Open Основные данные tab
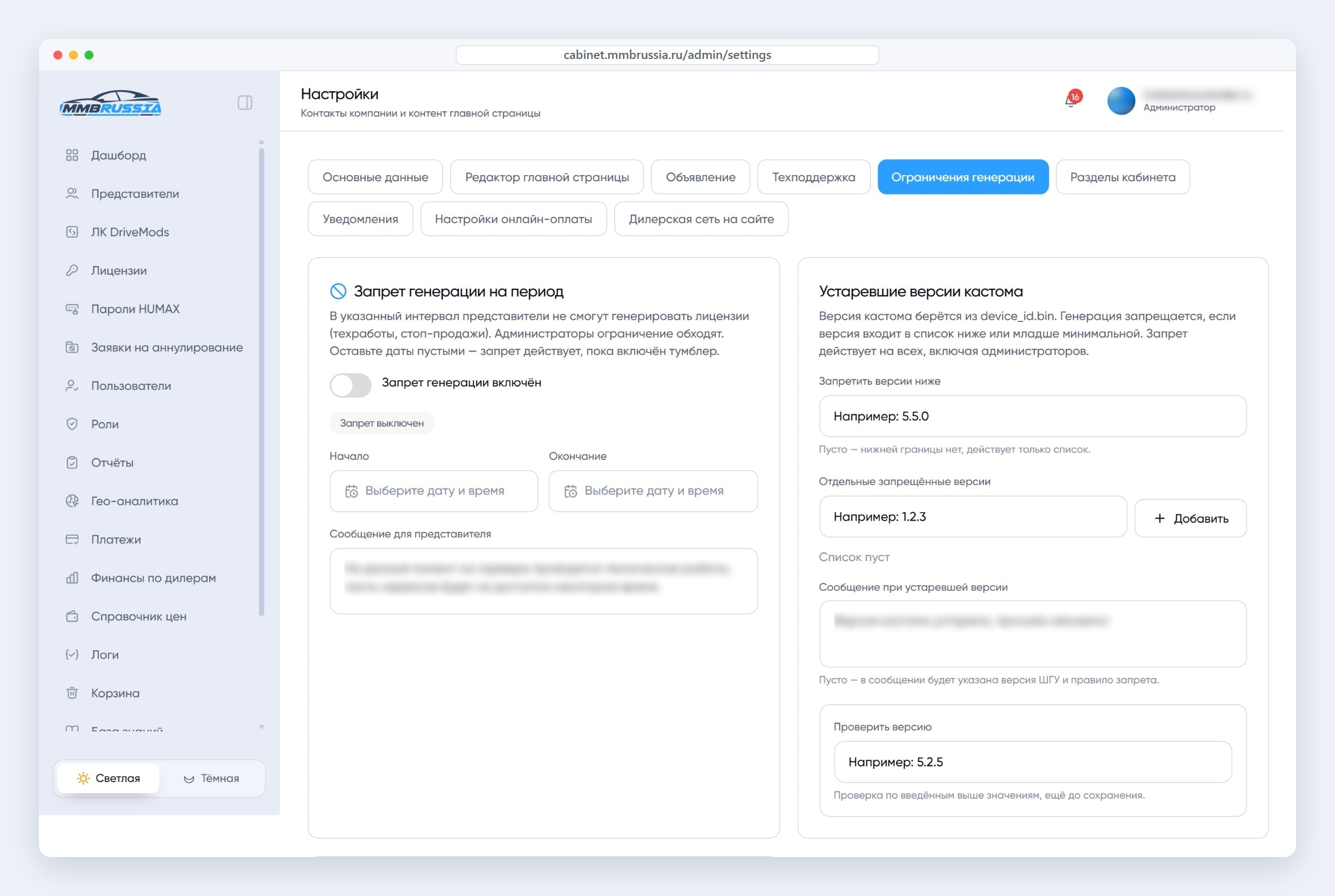The height and width of the screenshot is (896, 1335). (x=375, y=177)
